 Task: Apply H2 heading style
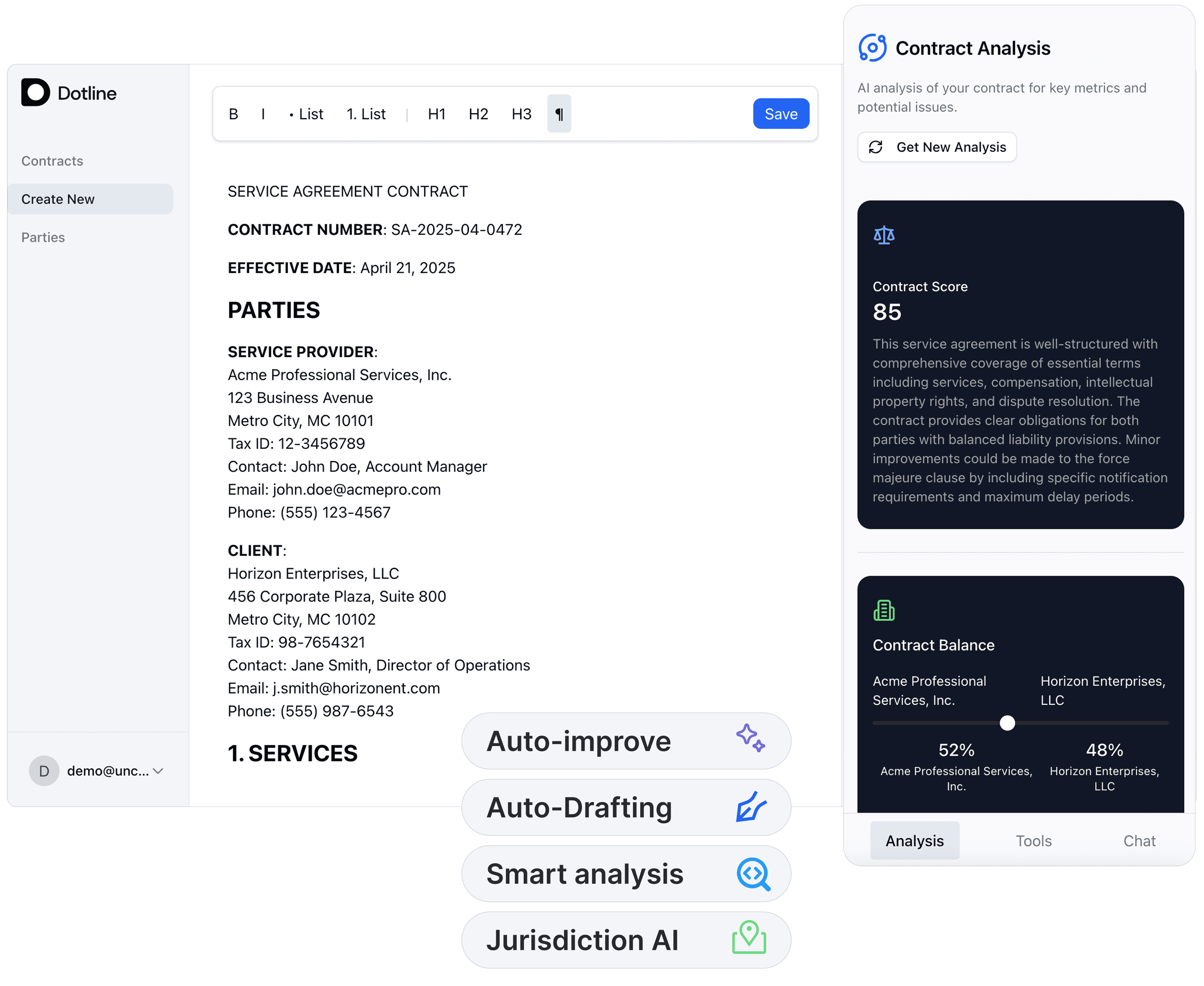(479, 114)
